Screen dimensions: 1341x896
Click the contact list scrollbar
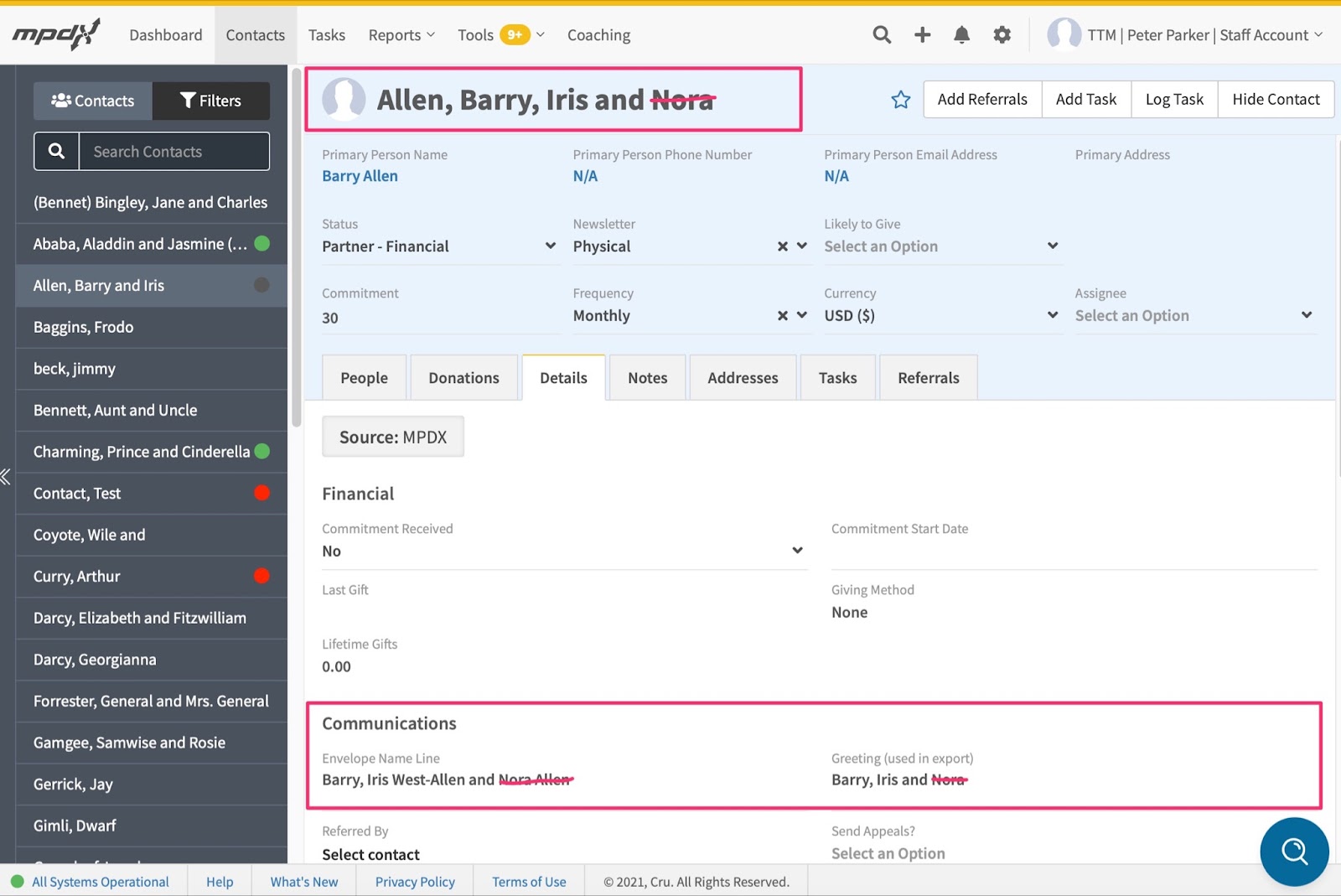296,248
